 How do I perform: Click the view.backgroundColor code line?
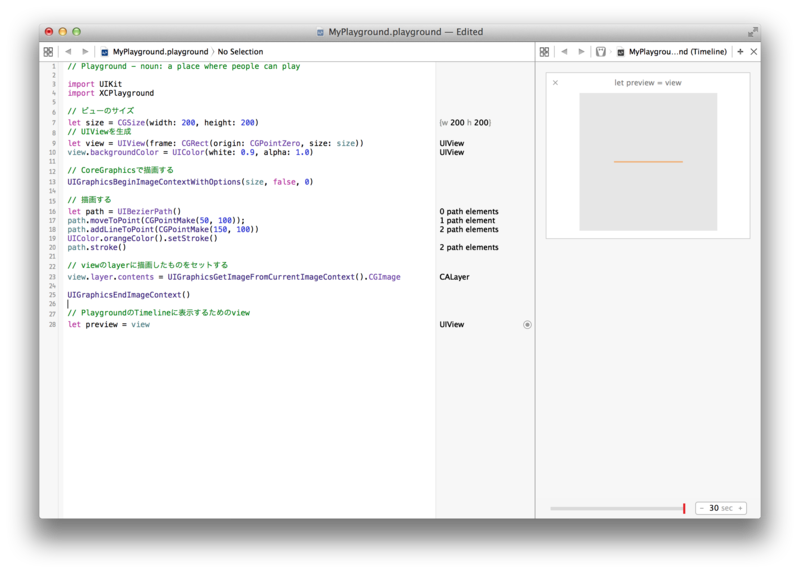190,152
